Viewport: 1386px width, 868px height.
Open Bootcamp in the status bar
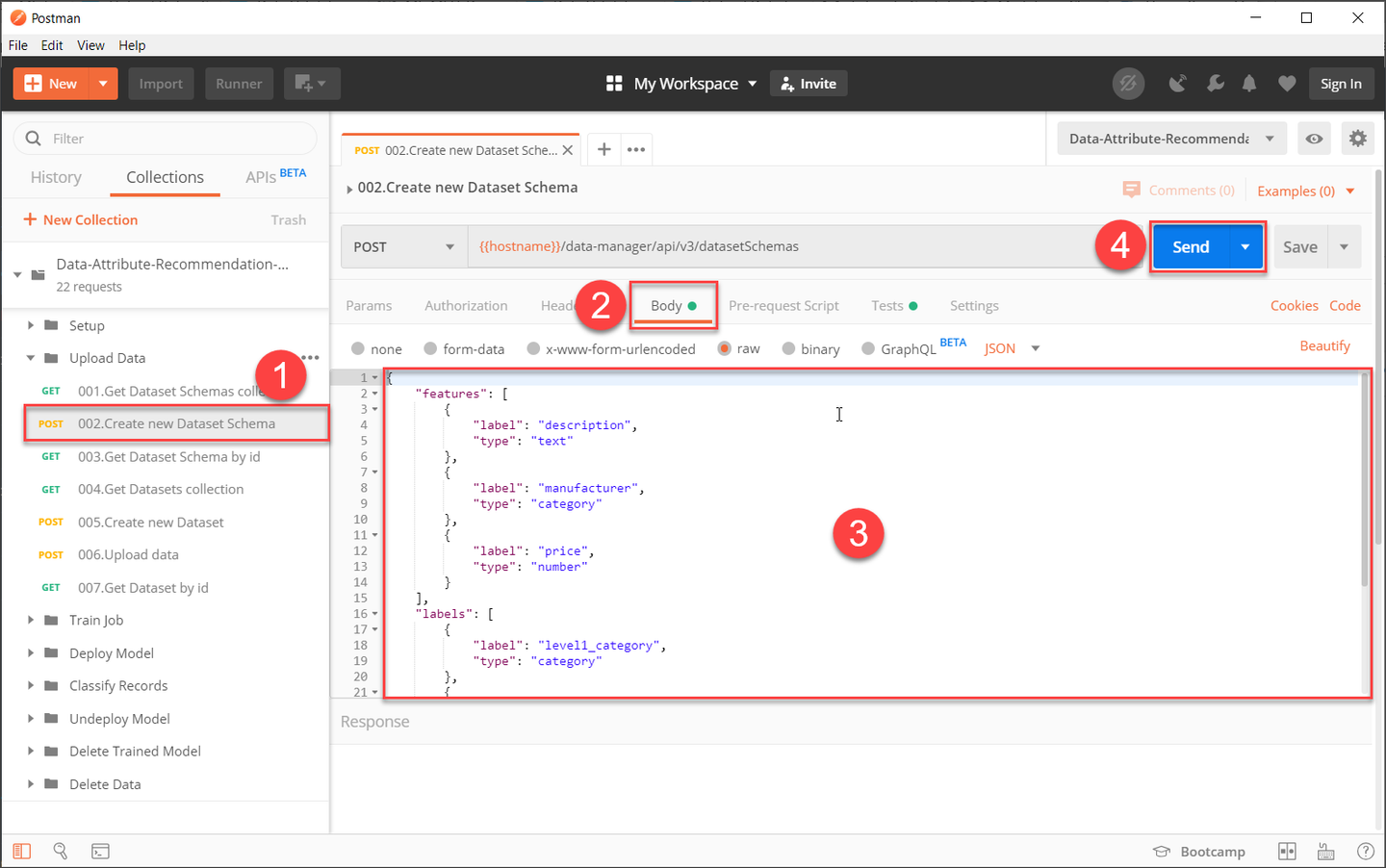click(x=1199, y=852)
